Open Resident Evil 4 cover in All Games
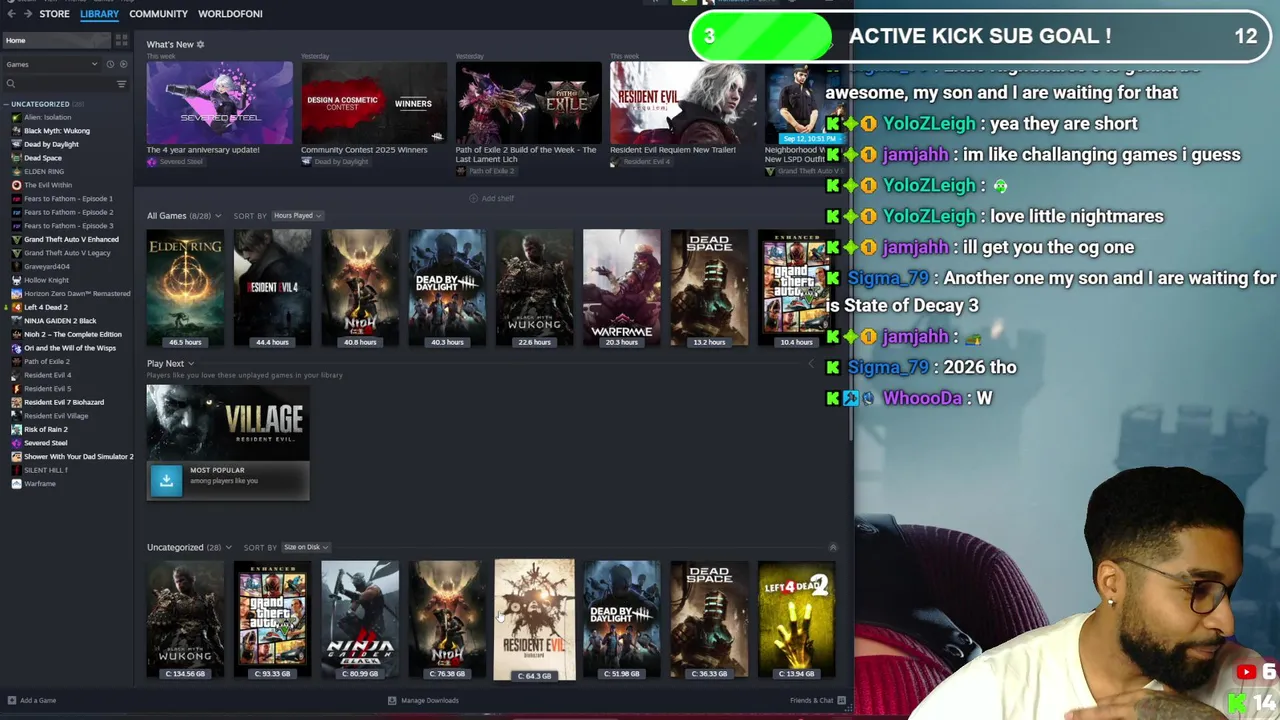The height and width of the screenshot is (720, 1280). tap(272, 288)
